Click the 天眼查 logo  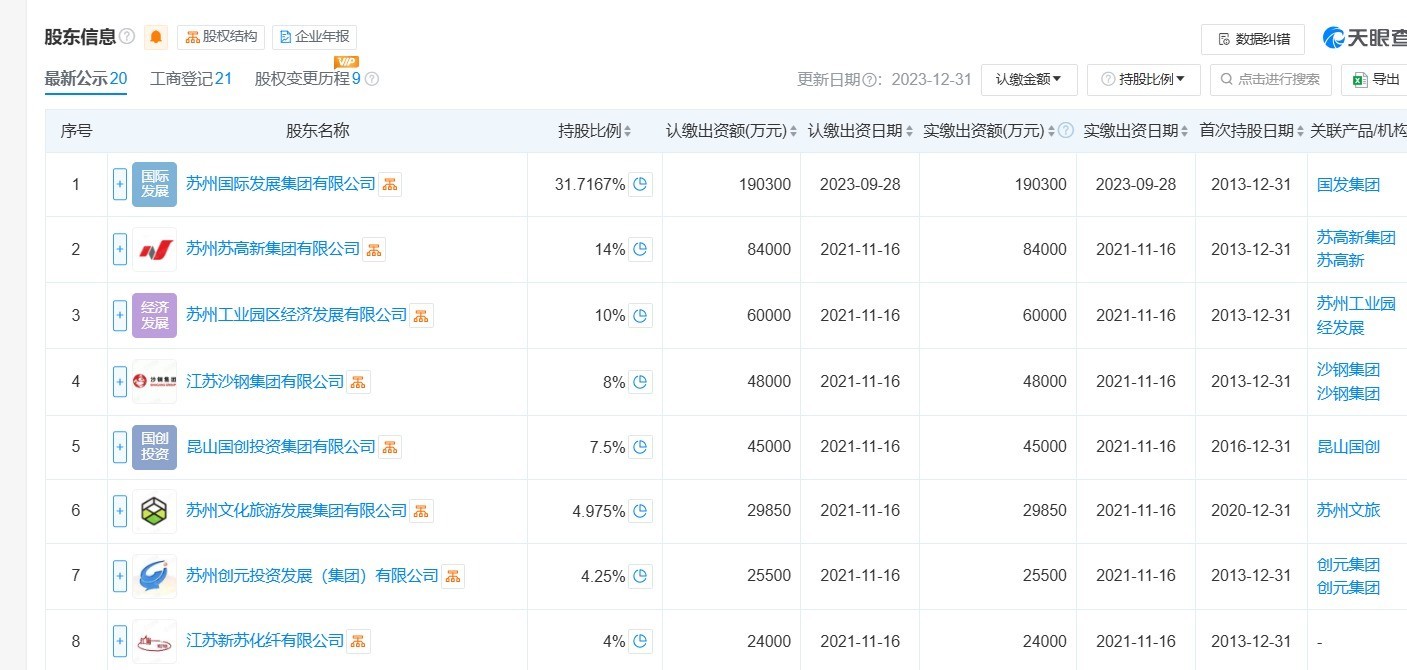click(x=1364, y=38)
